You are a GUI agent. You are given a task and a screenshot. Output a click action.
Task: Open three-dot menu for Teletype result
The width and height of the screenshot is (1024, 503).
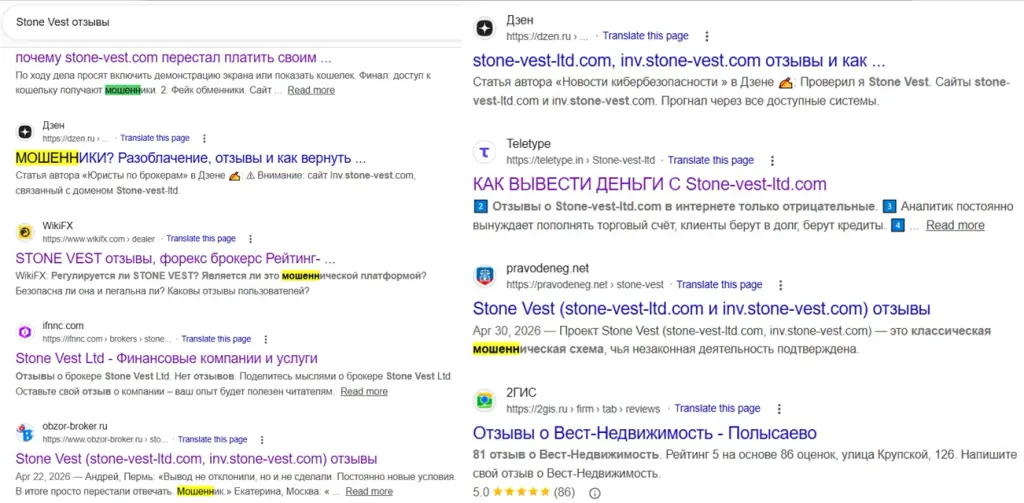(x=773, y=160)
